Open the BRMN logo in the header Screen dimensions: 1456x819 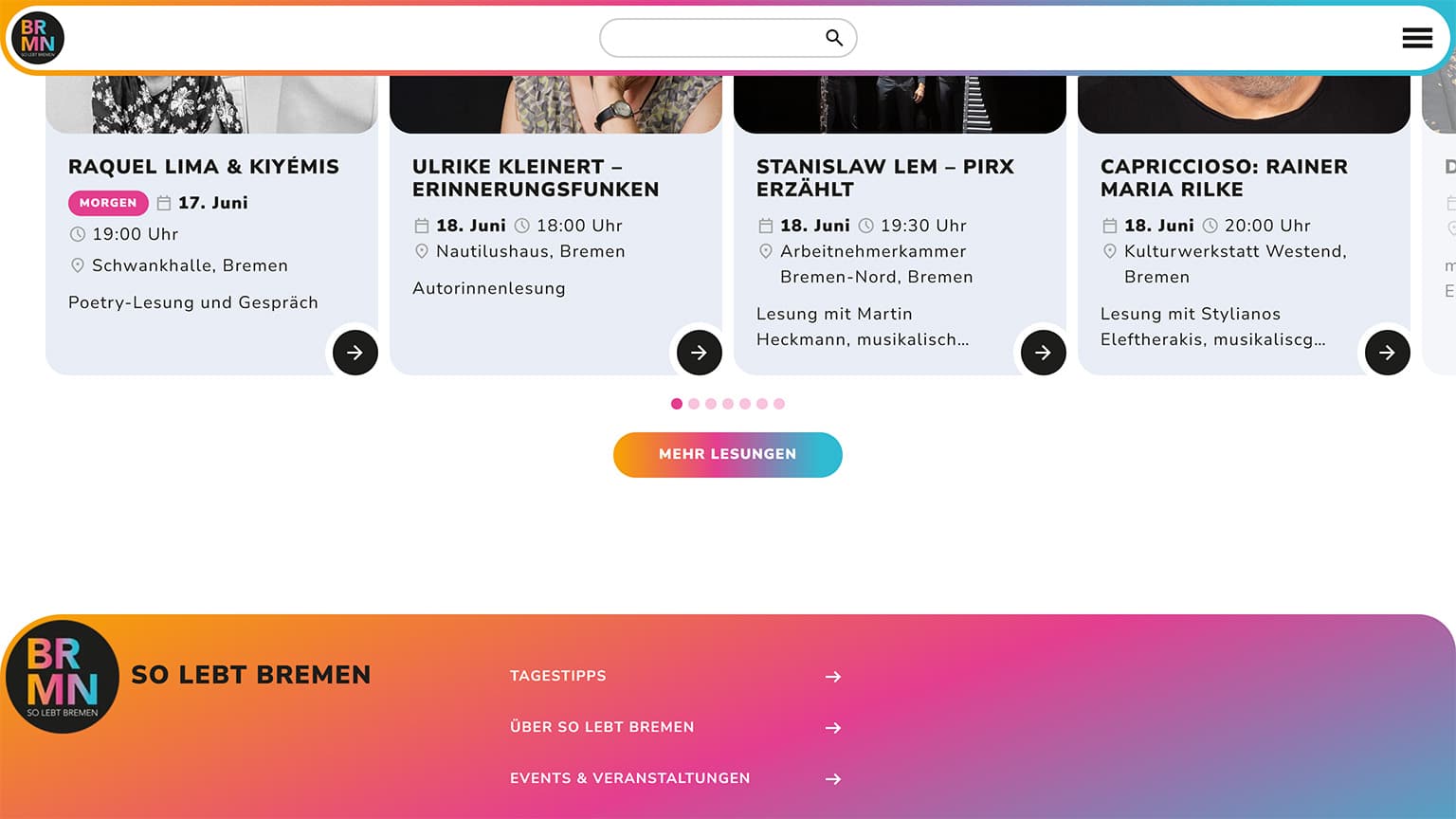(x=38, y=38)
